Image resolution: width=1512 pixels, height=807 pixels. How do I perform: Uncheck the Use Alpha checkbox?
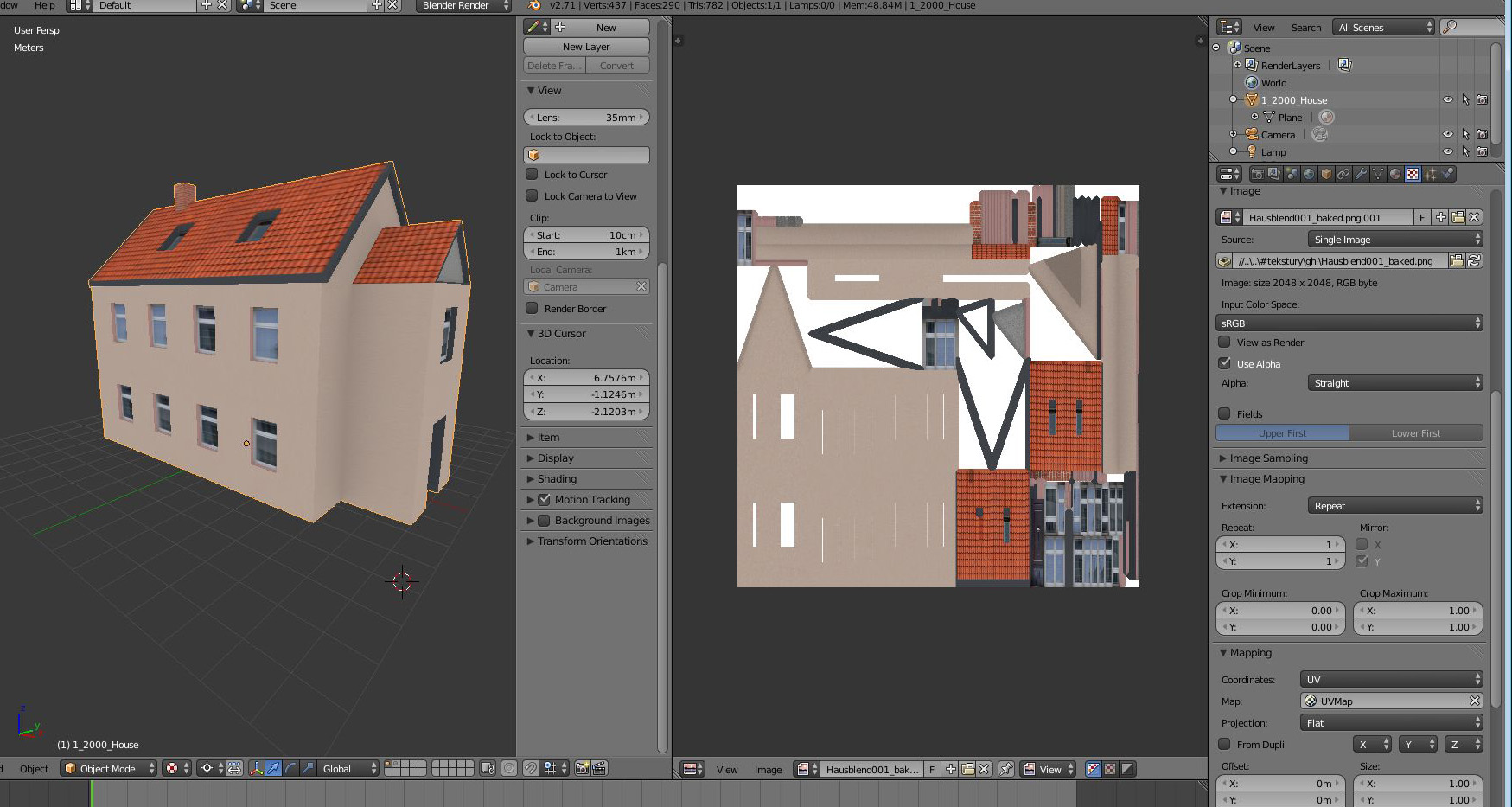(x=1225, y=363)
